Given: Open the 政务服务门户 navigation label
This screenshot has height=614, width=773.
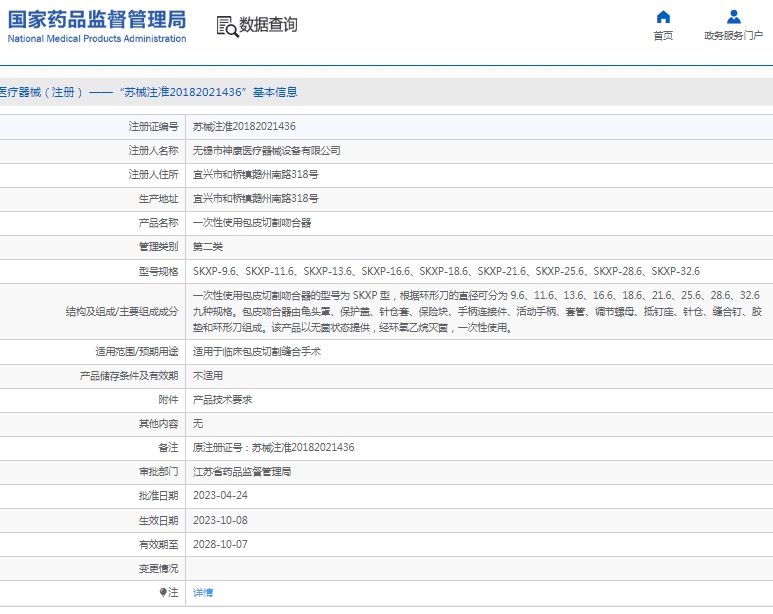Looking at the screenshot, I should 733,36.
